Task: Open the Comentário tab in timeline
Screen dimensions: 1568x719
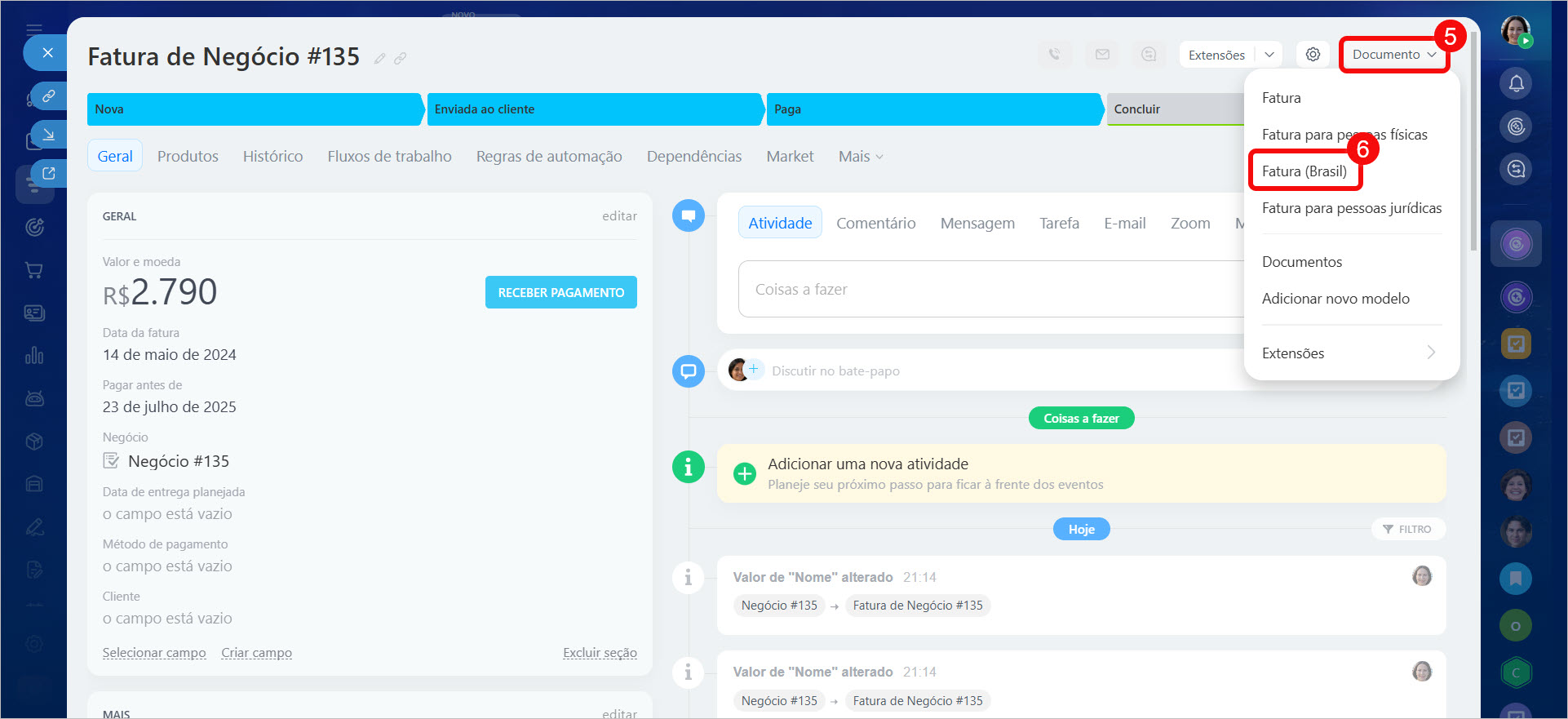Action: (x=875, y=224)
